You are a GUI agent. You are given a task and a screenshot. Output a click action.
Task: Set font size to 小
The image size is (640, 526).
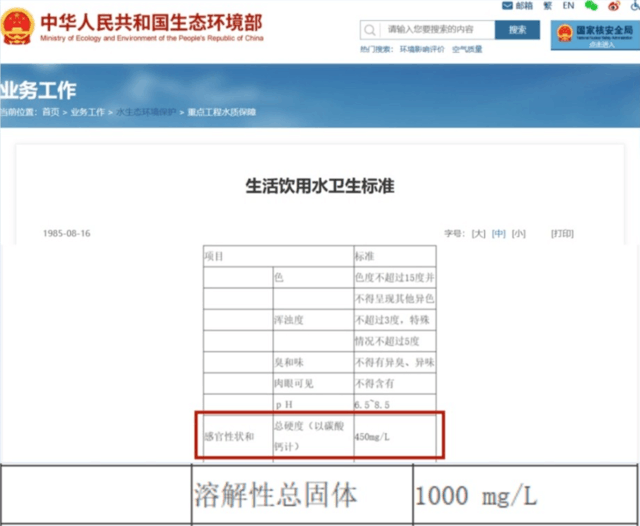tap(518, 233)
